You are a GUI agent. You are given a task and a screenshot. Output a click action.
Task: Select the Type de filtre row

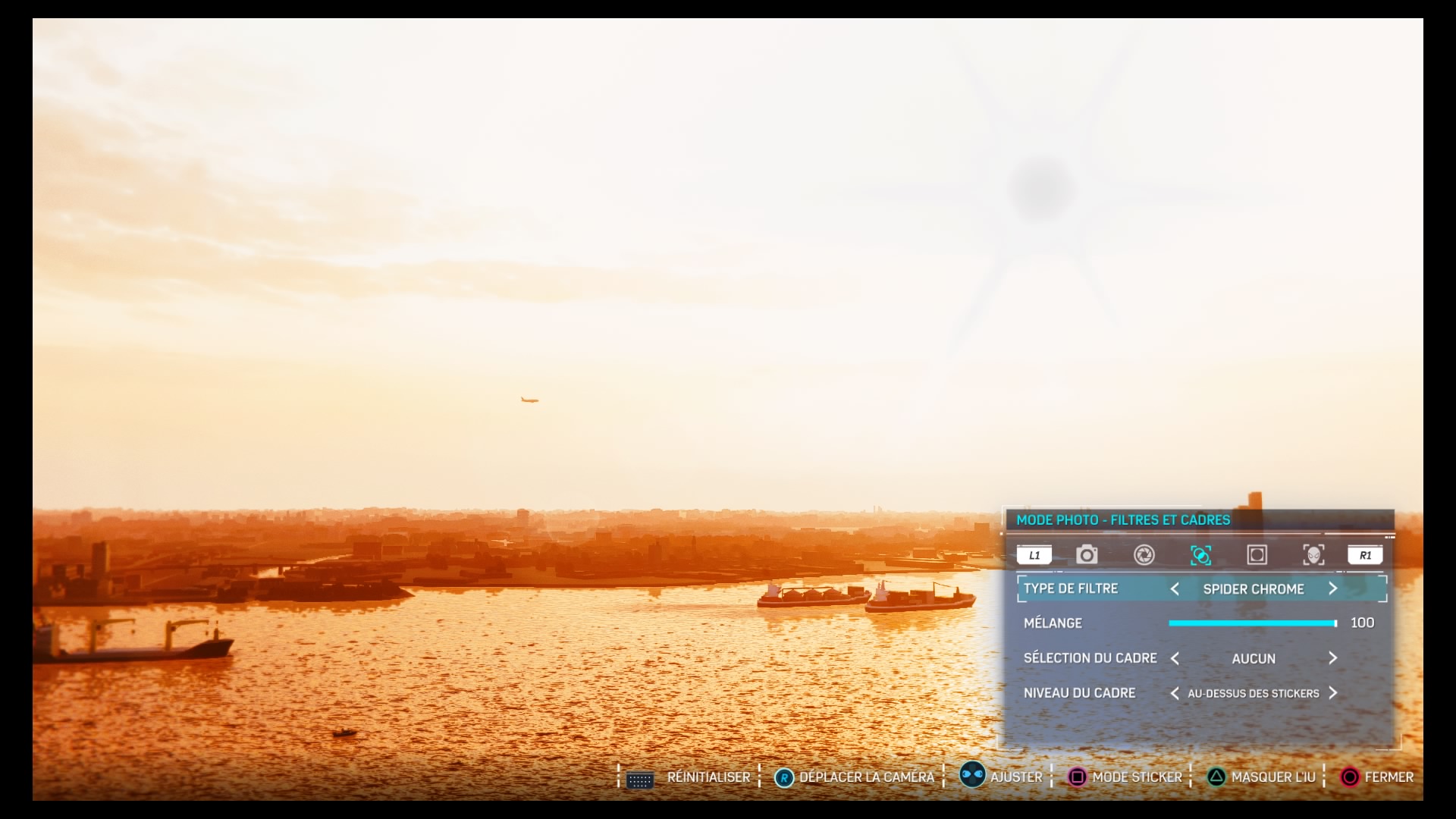[1071, 588]
